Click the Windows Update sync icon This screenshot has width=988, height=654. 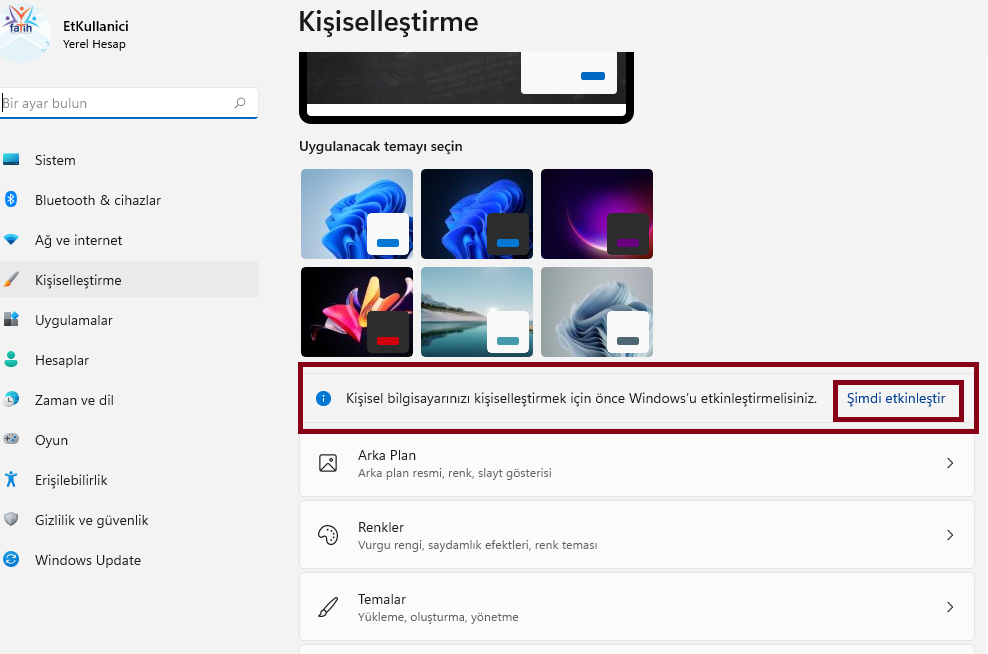point(11,559)
